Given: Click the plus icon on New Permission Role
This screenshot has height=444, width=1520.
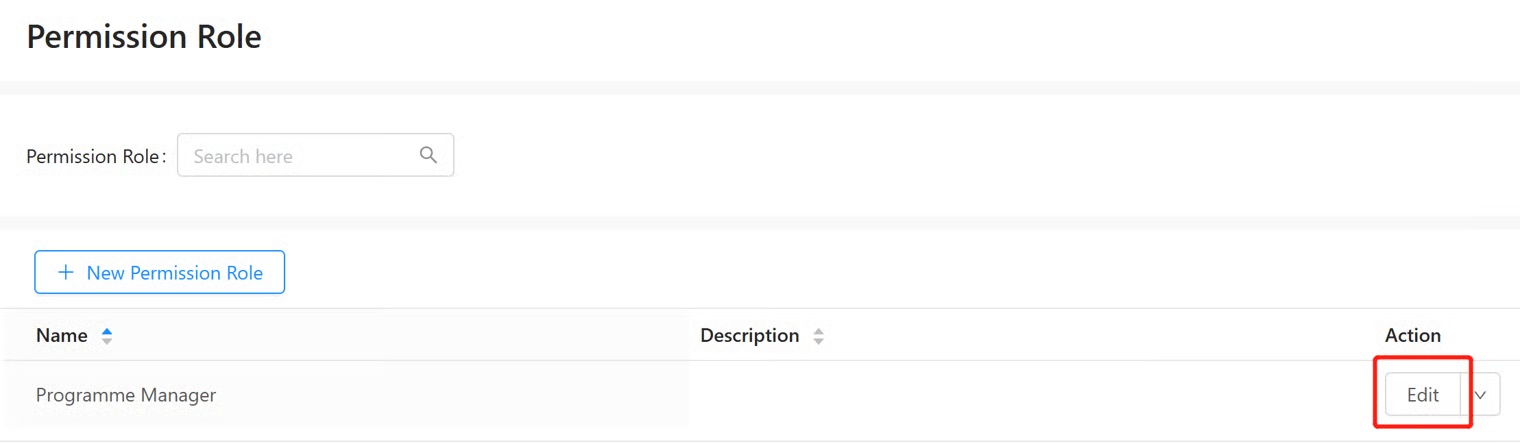Looking at the screenshot, I should (x=66, y=272).
